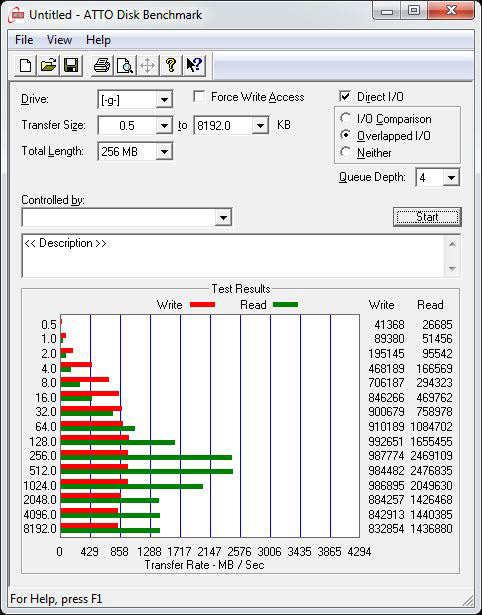Screen dimensions: 482x615
Task: Select the I/O Comparison radio option
Action: [346, 118]
